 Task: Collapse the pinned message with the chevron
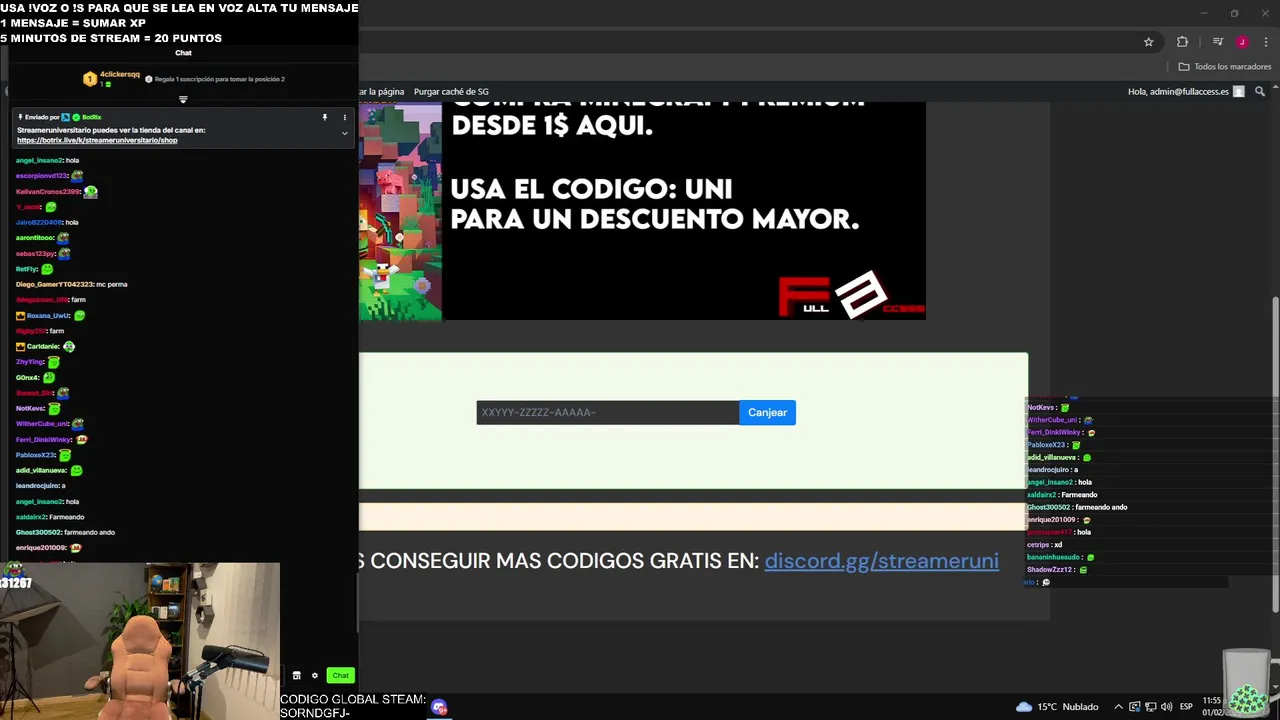344,133
